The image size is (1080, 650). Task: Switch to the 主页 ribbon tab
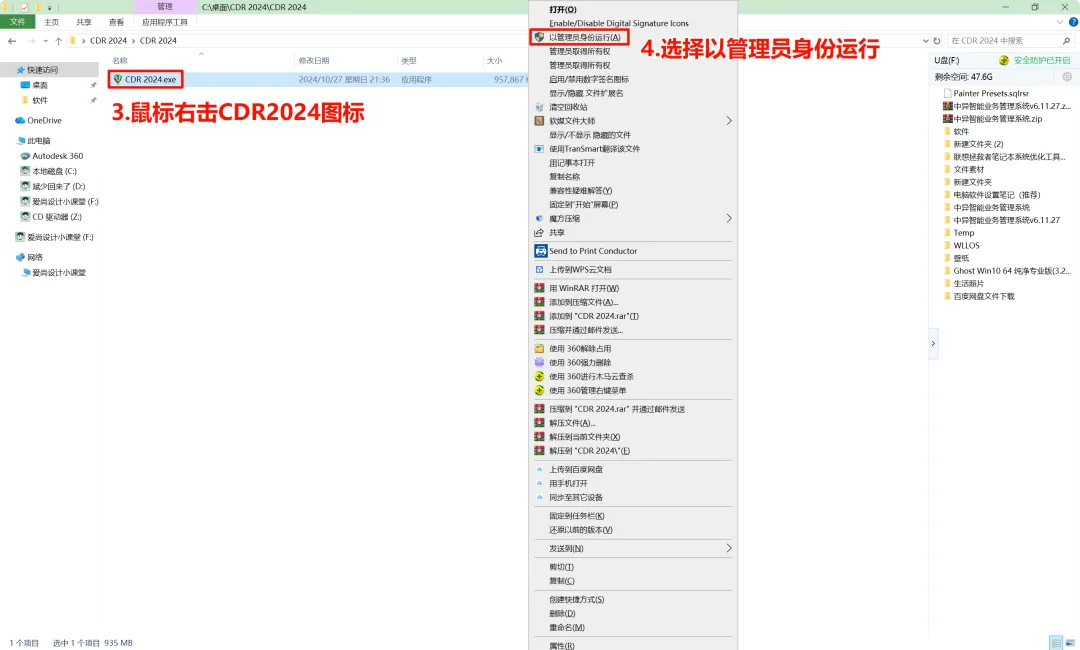coord(52,22)
